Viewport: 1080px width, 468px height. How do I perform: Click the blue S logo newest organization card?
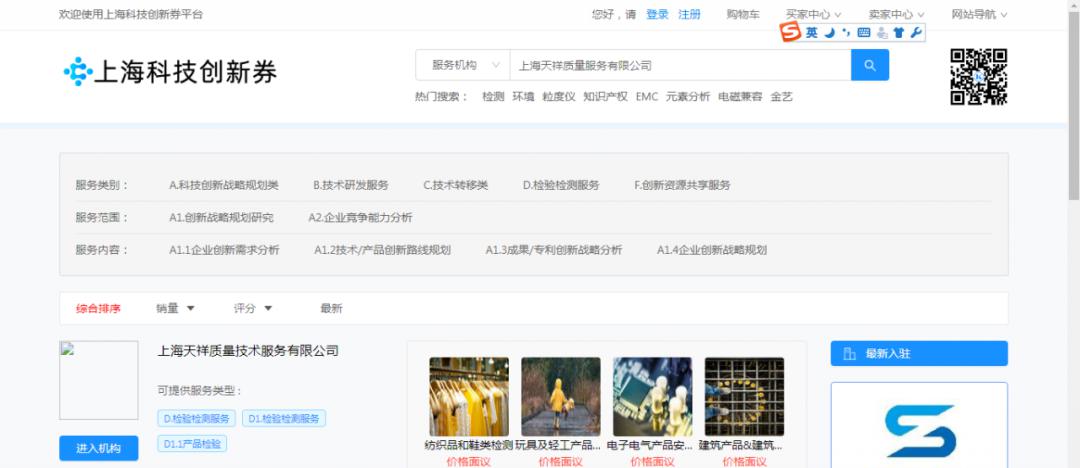coord(920,425)
